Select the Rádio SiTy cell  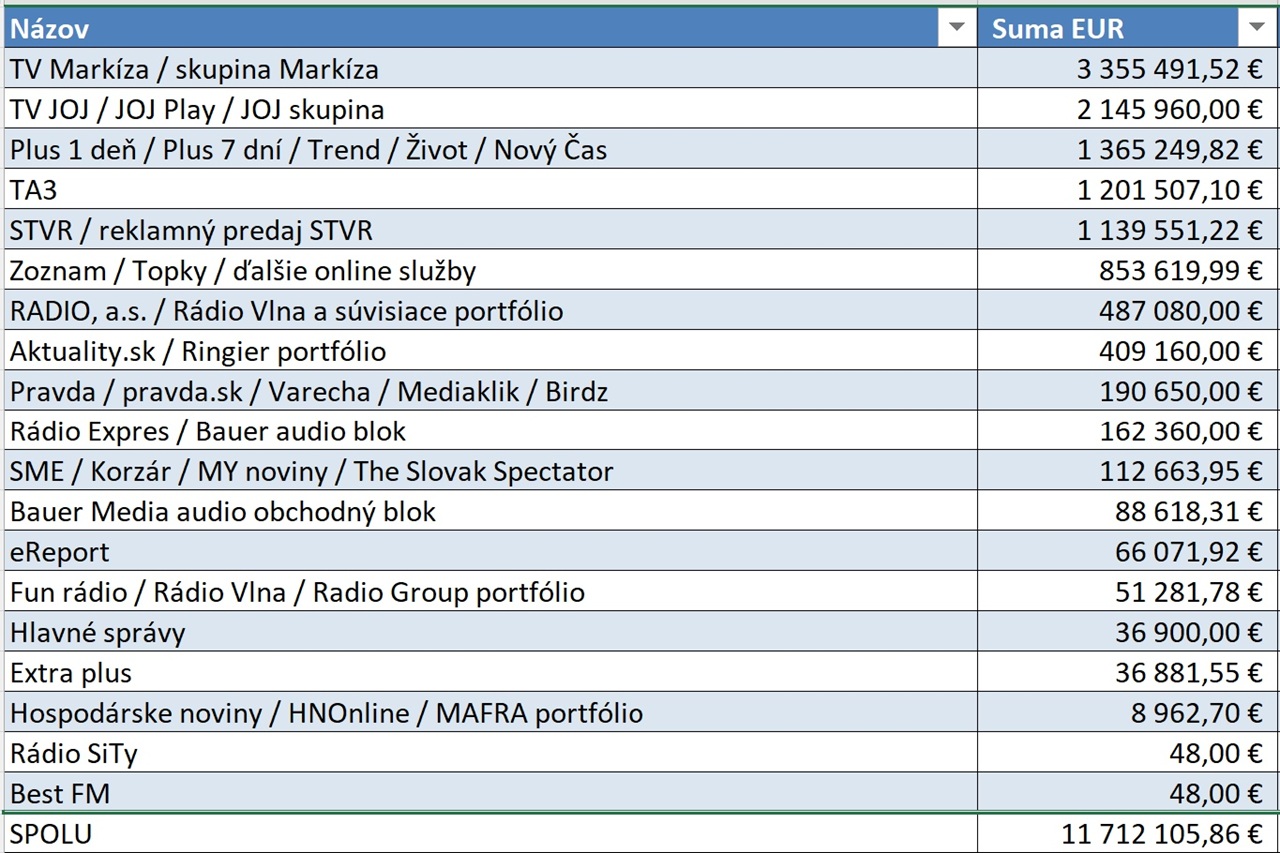coord(488,752)
